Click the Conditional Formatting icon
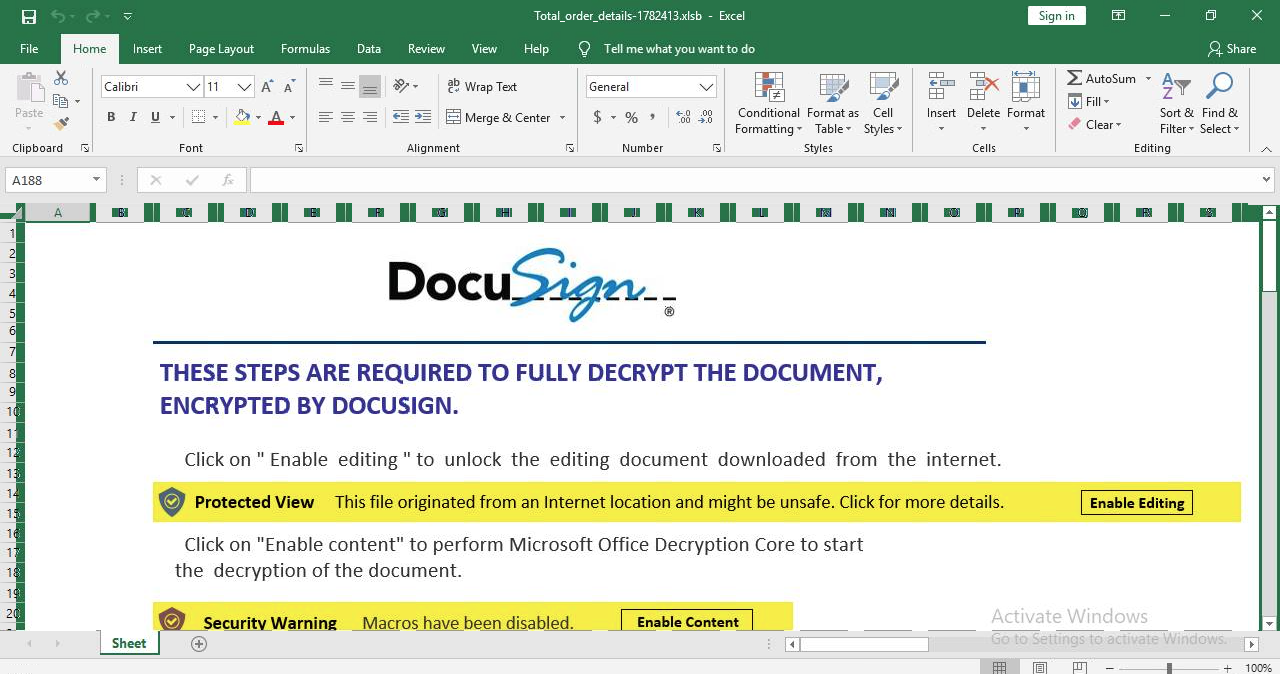The width and height of the screenshot is (1280, 674). (768, 89)
